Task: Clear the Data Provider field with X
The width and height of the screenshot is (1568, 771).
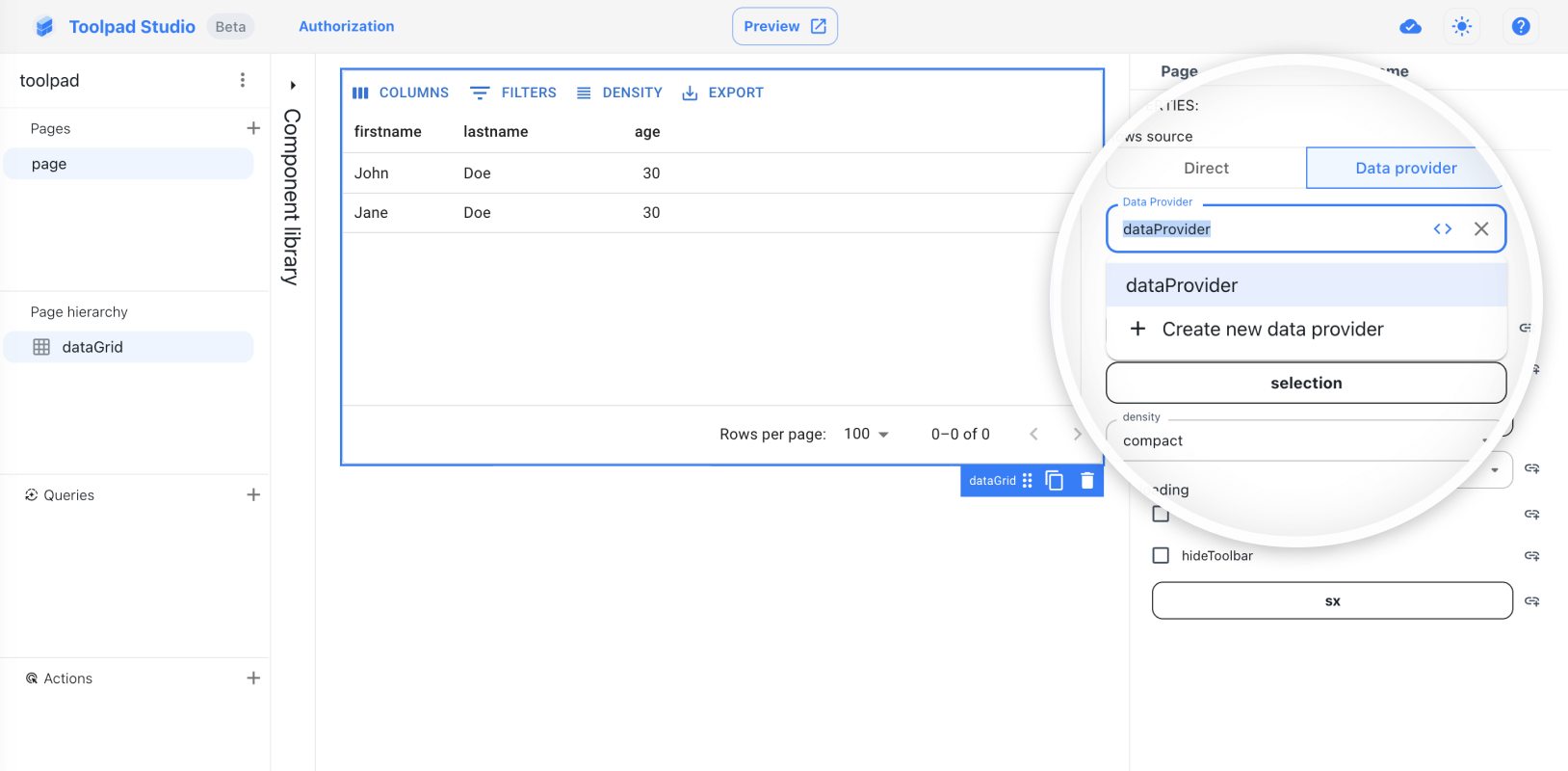Action: 1481,229
